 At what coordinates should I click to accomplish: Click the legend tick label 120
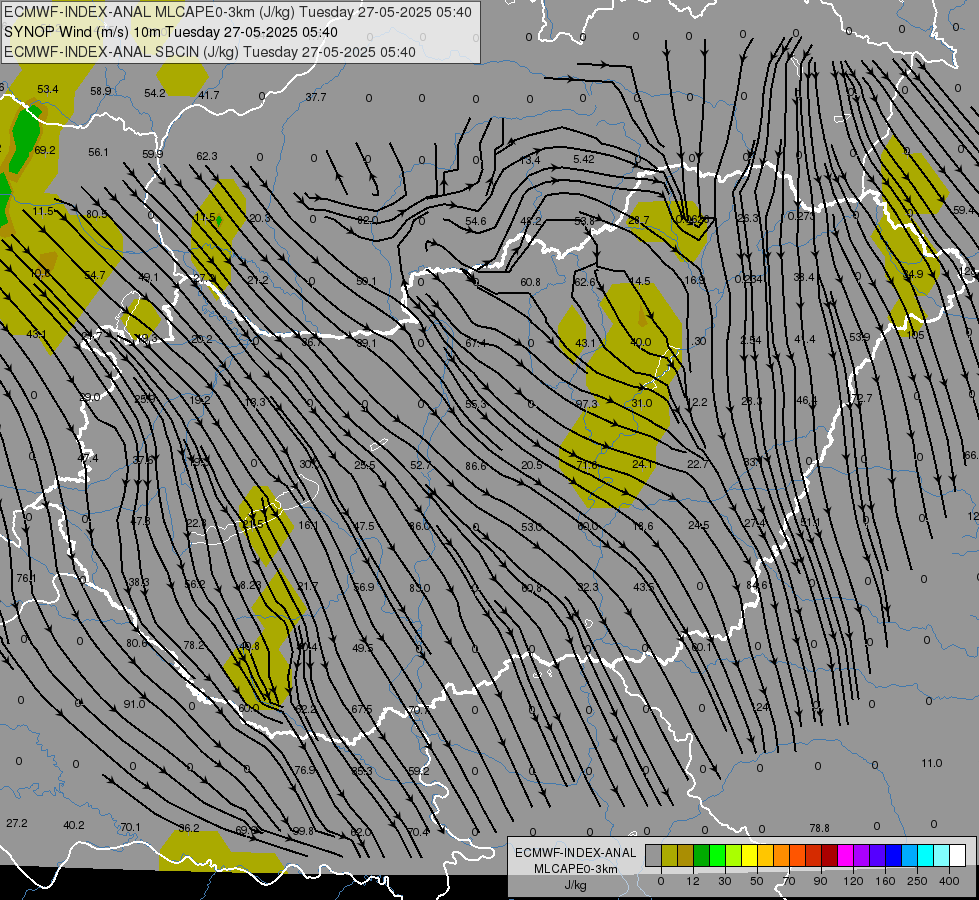click(x=853, y=881)
